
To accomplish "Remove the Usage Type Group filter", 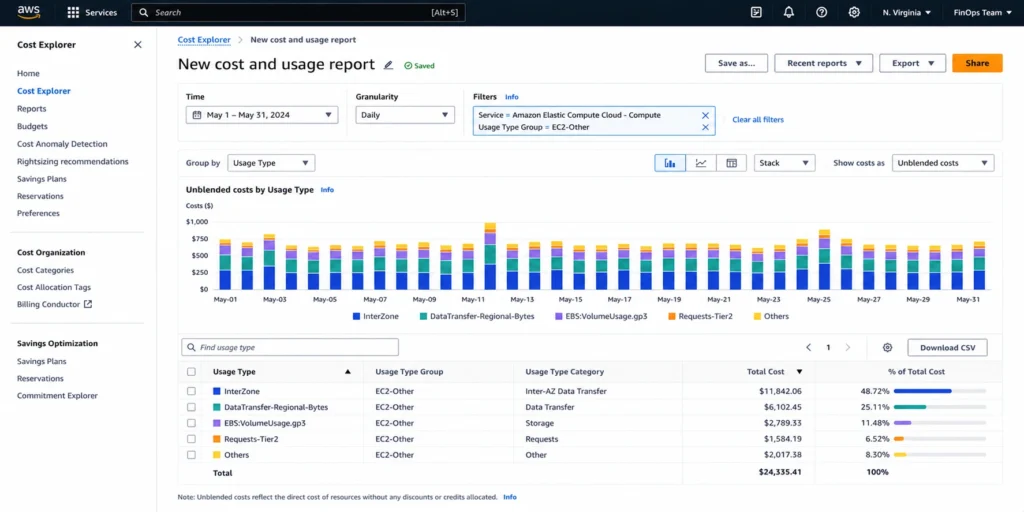I will click(705, 127).
